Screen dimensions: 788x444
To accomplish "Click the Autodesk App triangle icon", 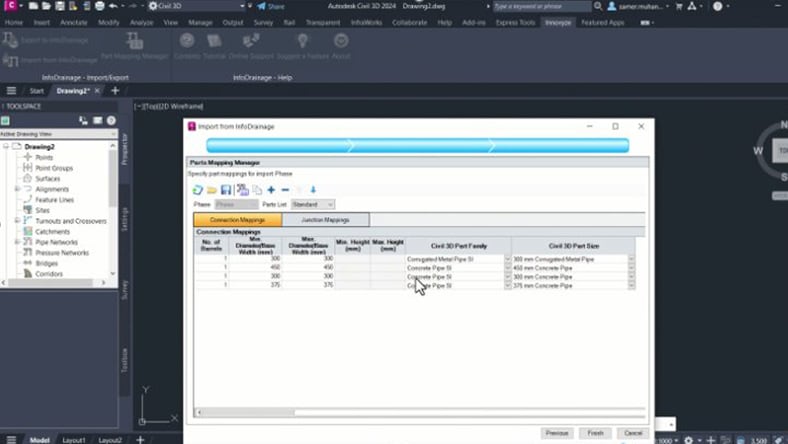I will 692,6.
